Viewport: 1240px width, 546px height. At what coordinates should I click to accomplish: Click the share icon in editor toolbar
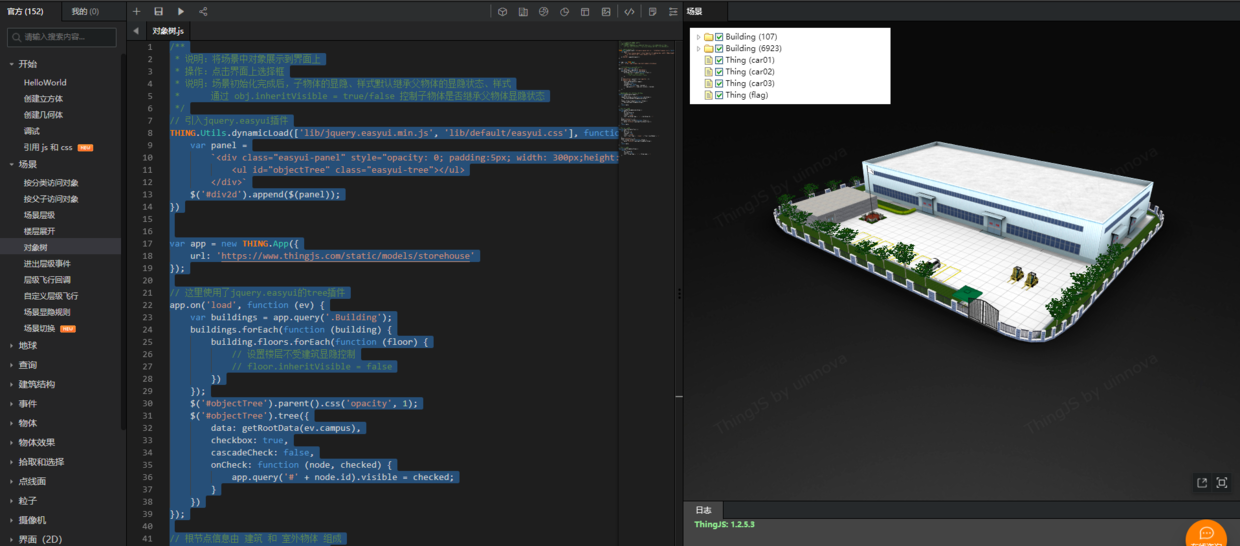coord(203,11)
